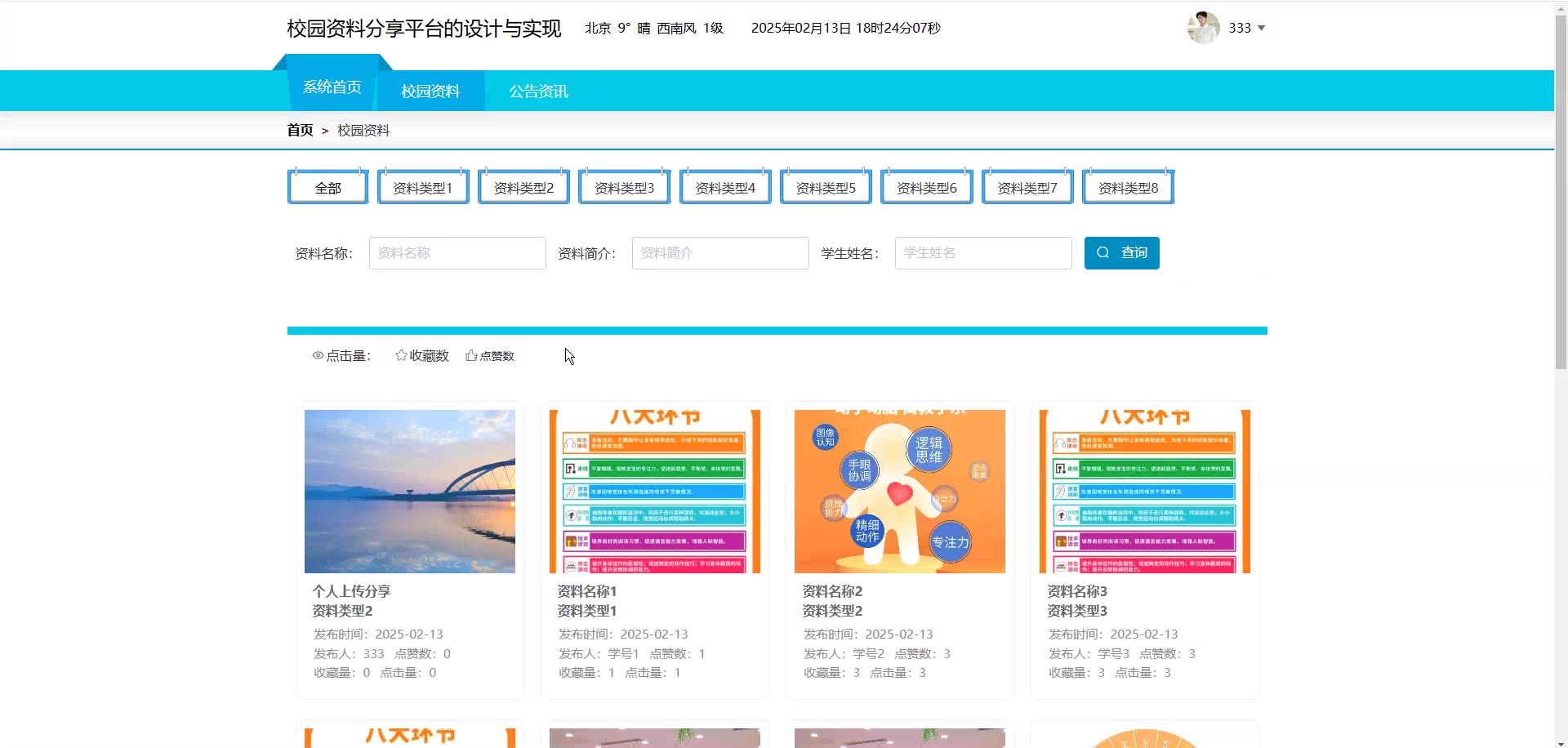Choose the 资料类型5 filter

(x=826, y=187)
